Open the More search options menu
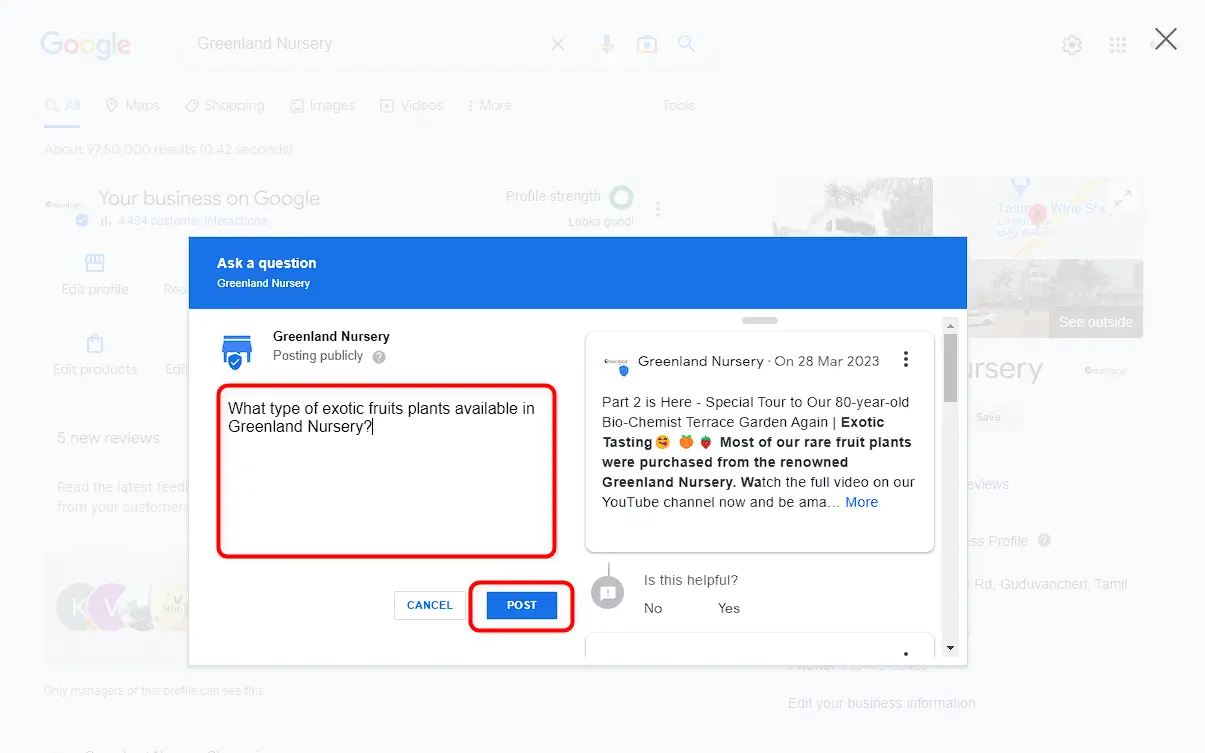Viewport: 1205px width, 753px height. pos(489,105)
